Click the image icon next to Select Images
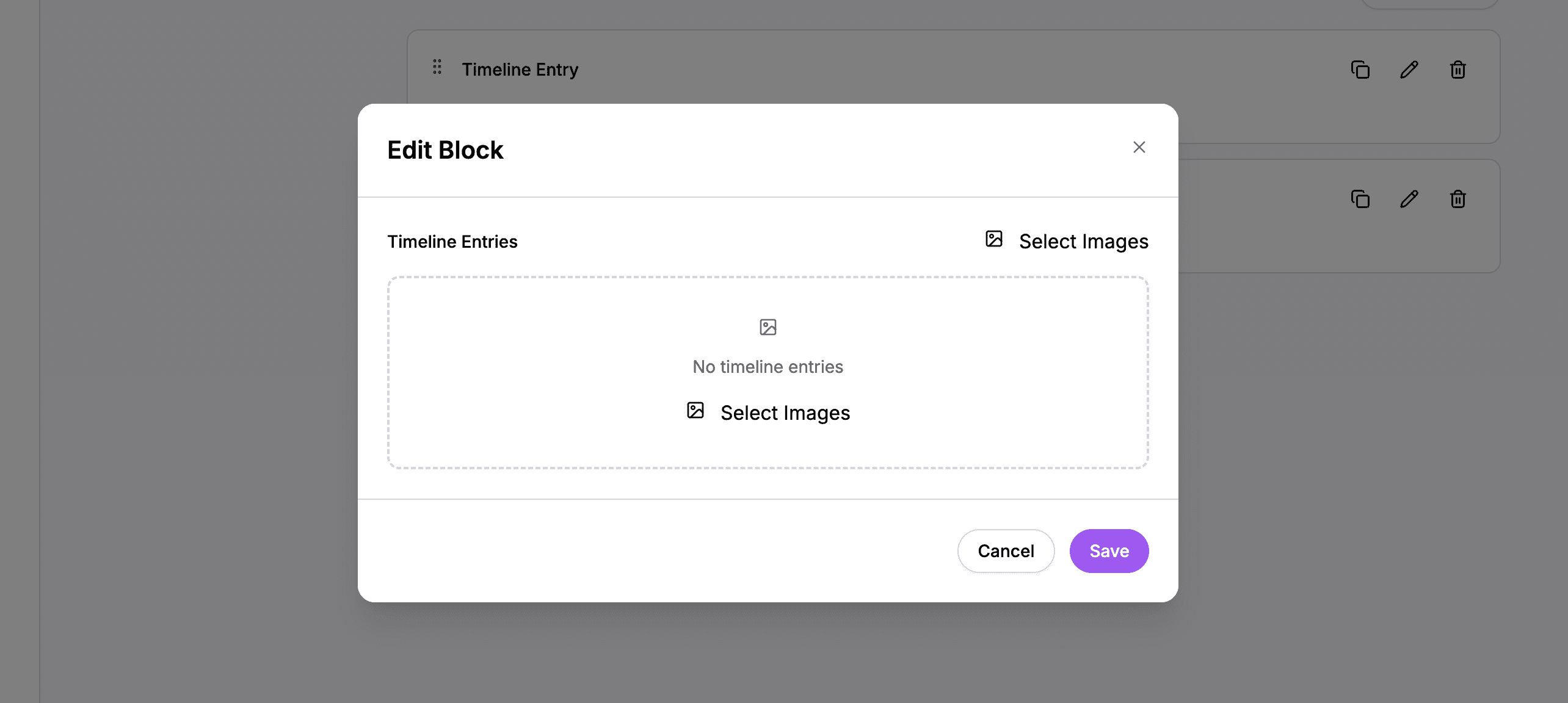The width and height of the screenshot is (1568, 703). tap(993, 239)
